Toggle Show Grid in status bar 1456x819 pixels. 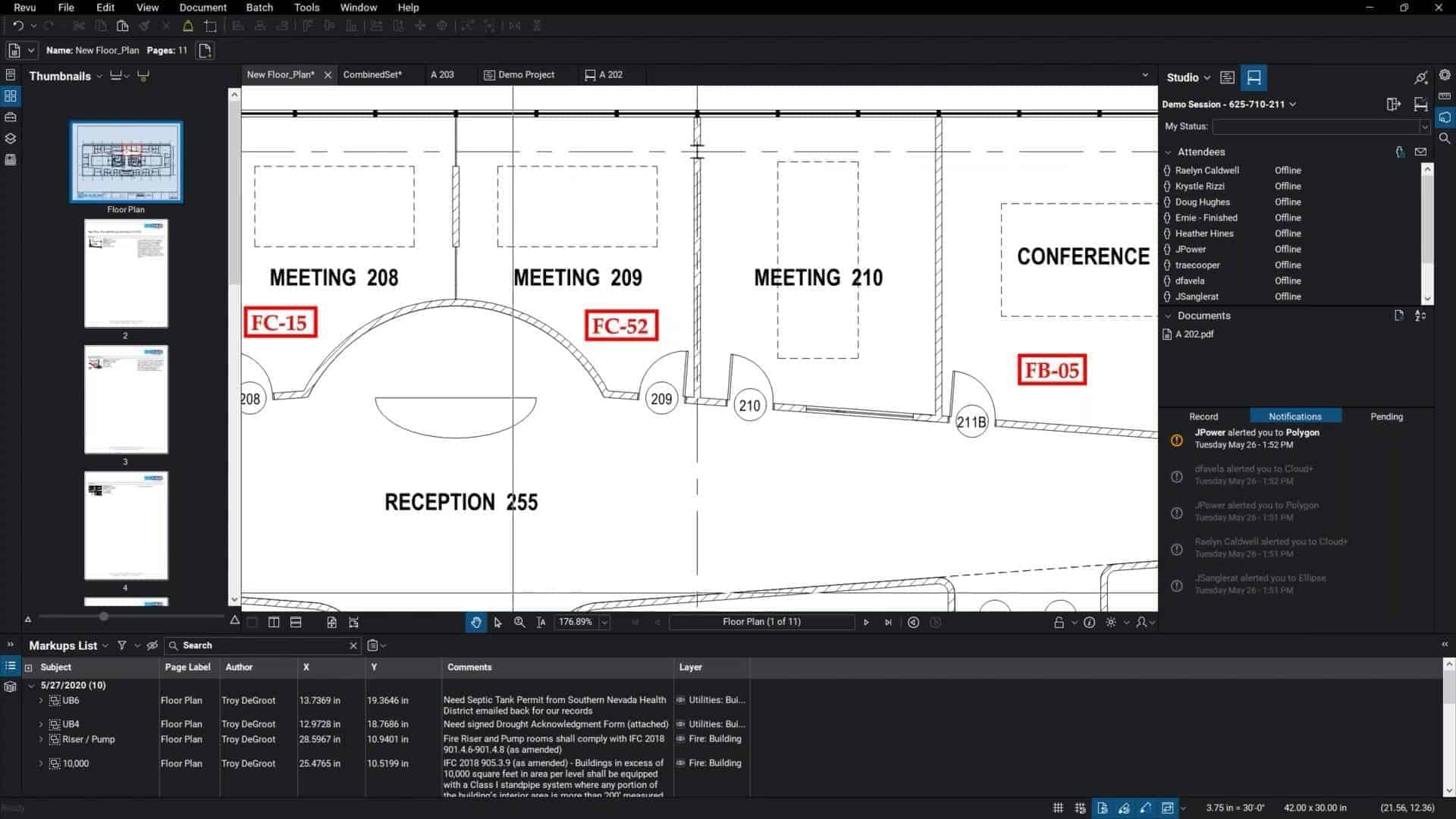1058,808
